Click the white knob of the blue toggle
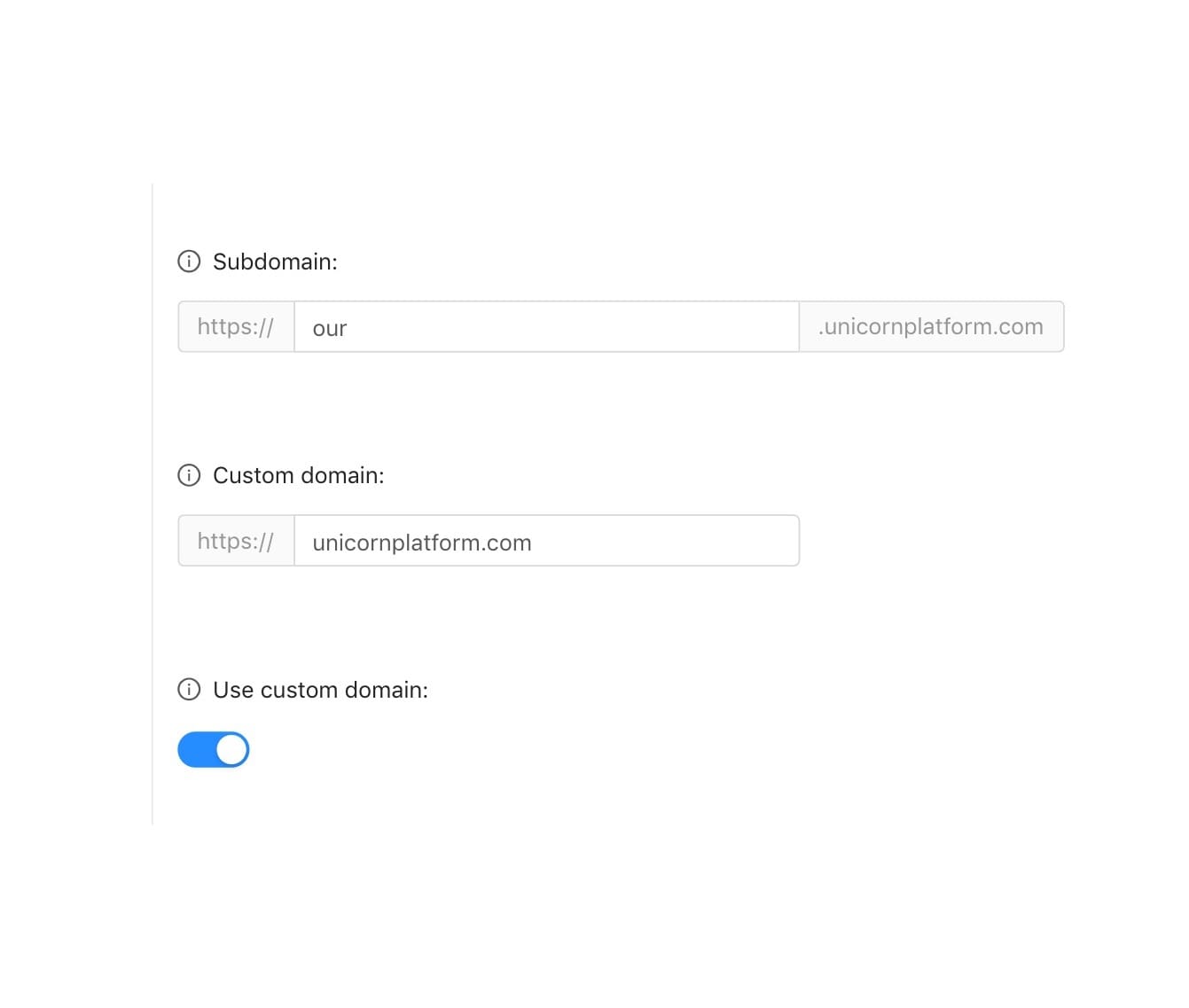The image size is (1189, 1008). [231, 750]
